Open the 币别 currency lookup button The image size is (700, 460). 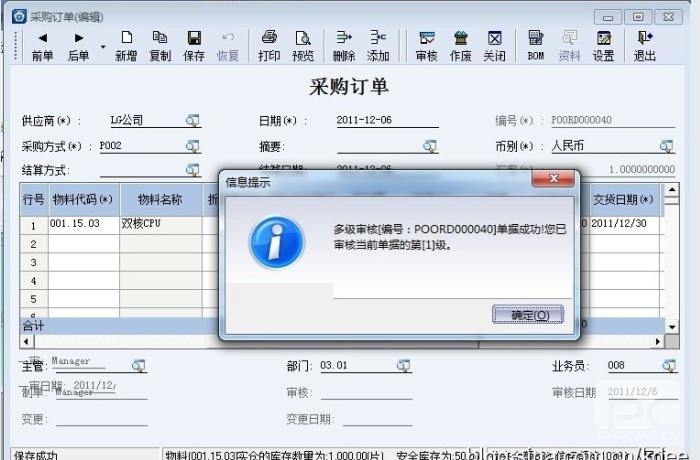point(667,146)
